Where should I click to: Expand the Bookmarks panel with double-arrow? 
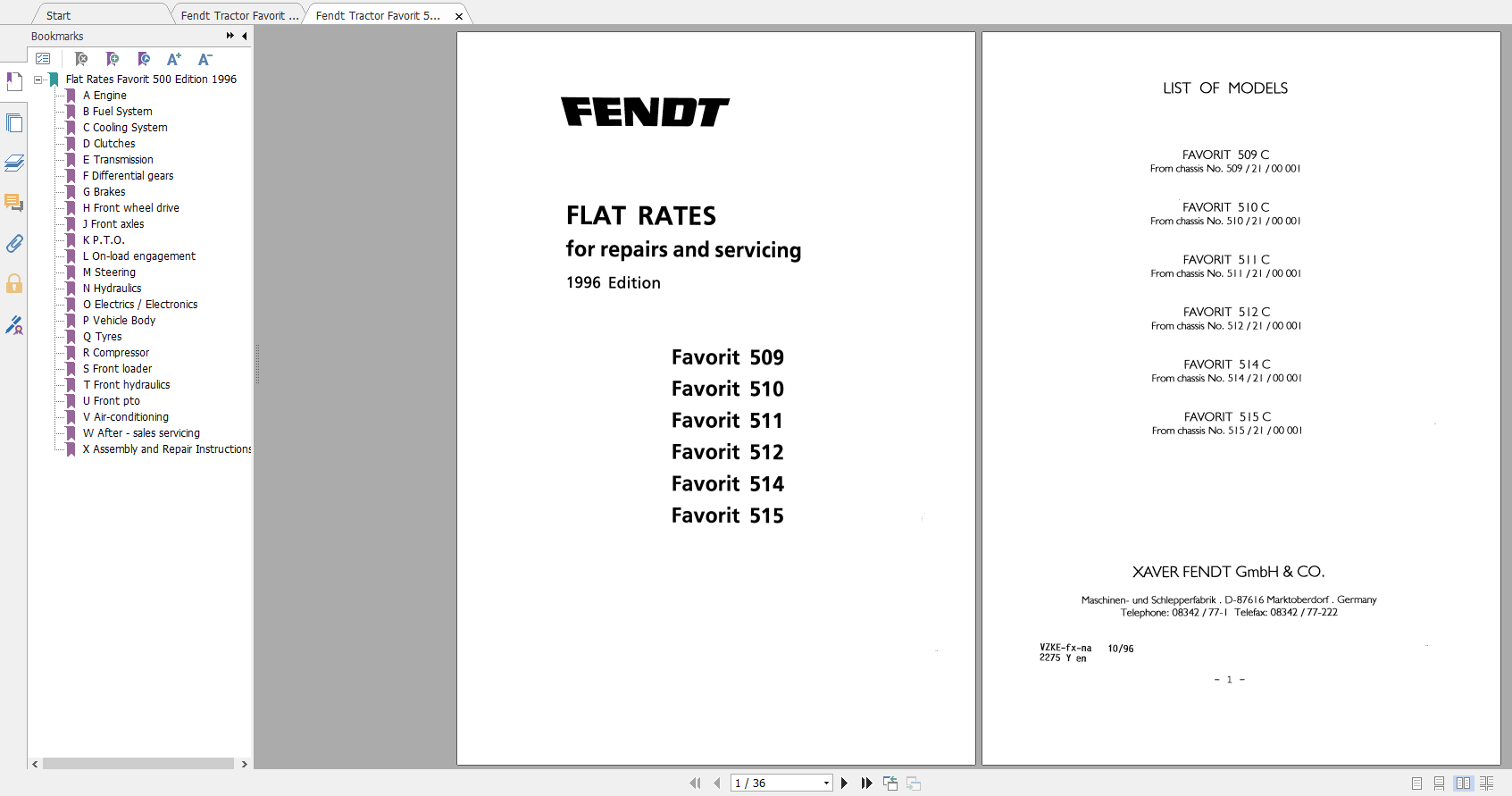click(x=230, y=36)
